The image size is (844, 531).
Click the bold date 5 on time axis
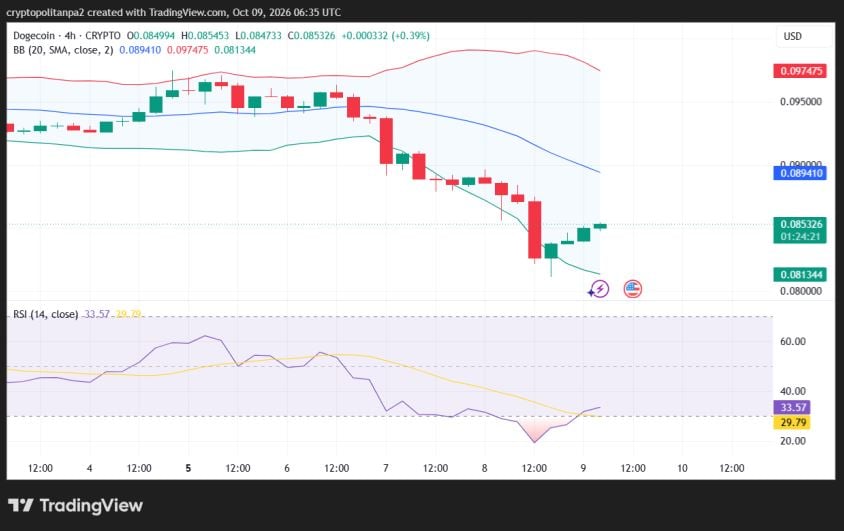[188, 468]
